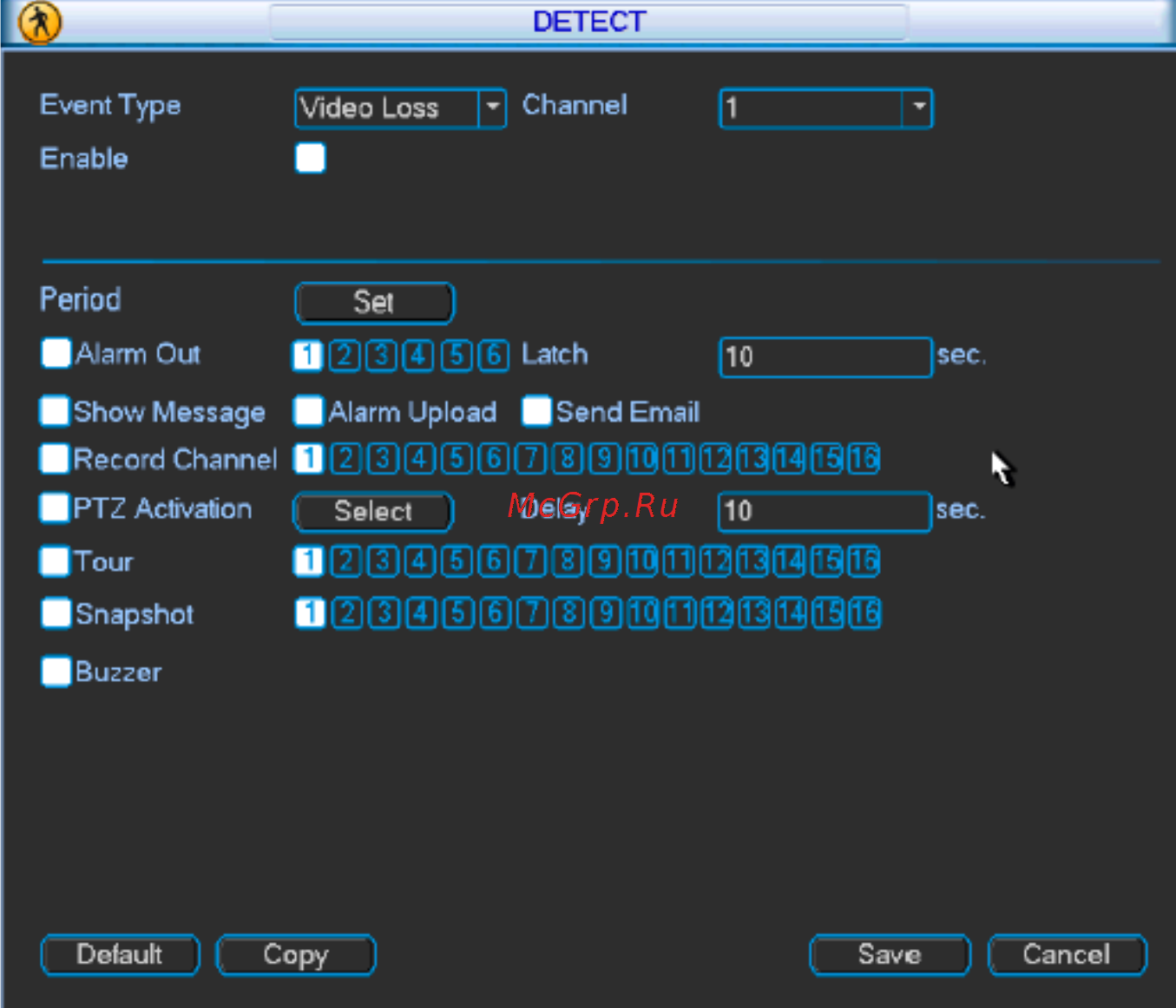This screenshot has width=1176, height=1008.
Task: Tick the Enable checkbox
Action: pyautogui.click(x=310, y=158)
